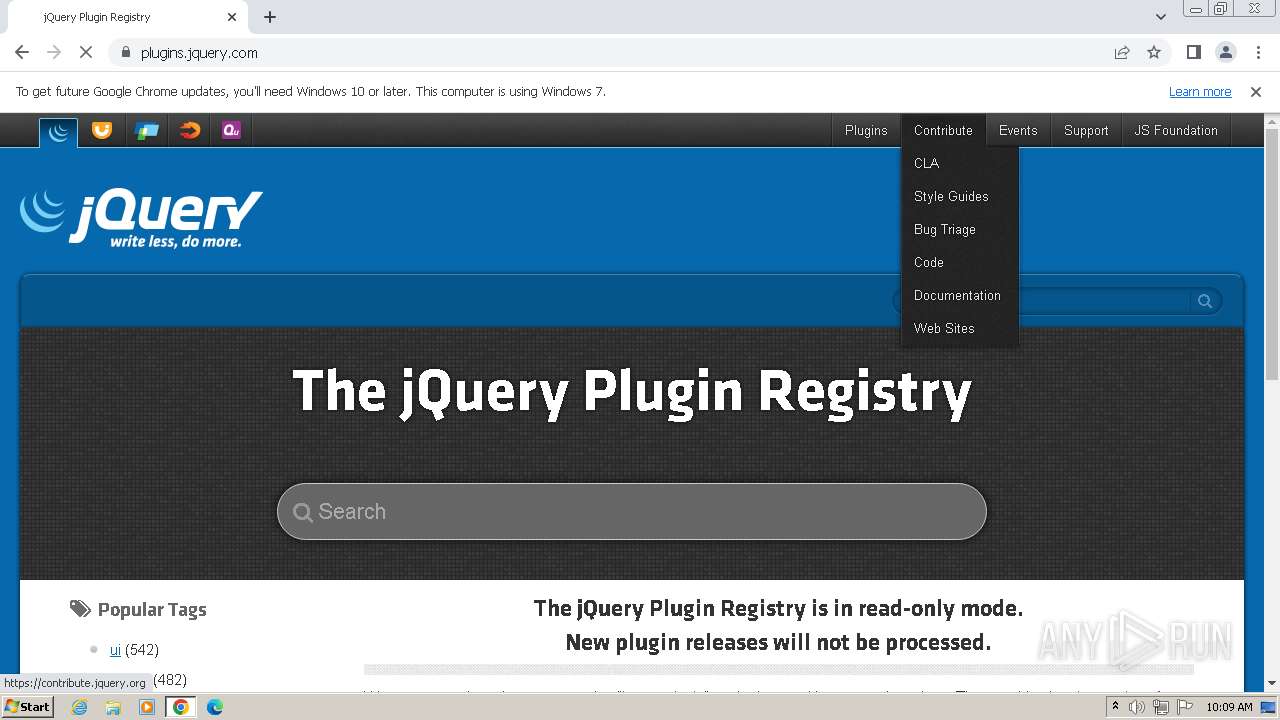Select Bug Triage from the Contribute dropdown

click(960, 229)
